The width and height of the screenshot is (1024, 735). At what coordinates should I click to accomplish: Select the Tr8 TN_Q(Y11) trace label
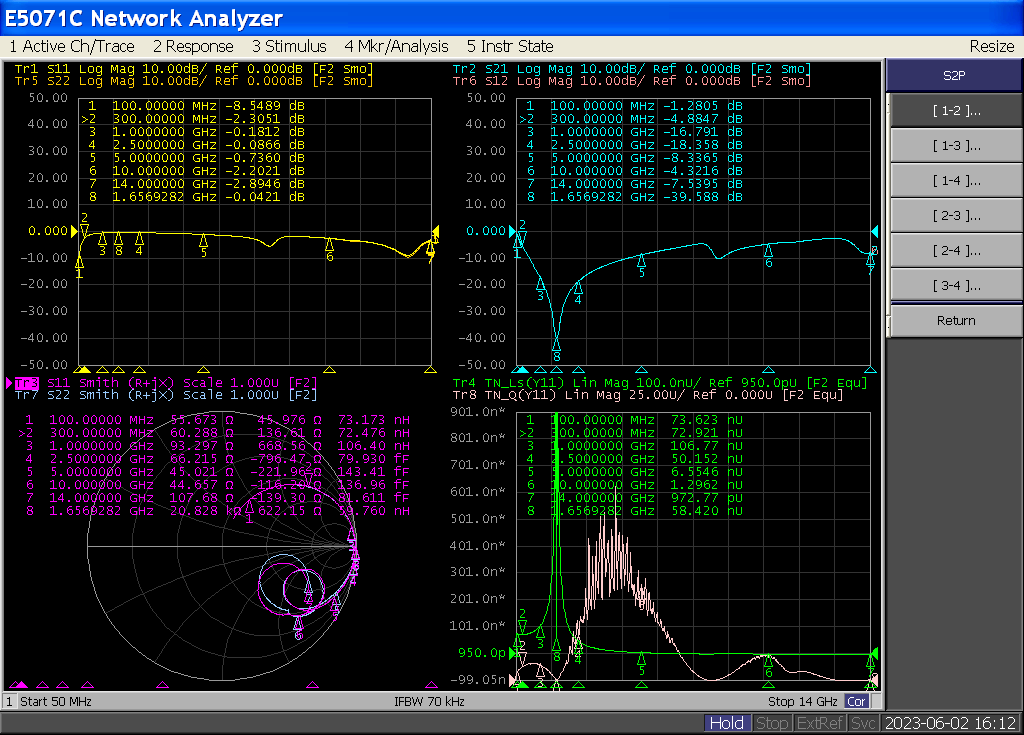[x=648, y=395]
